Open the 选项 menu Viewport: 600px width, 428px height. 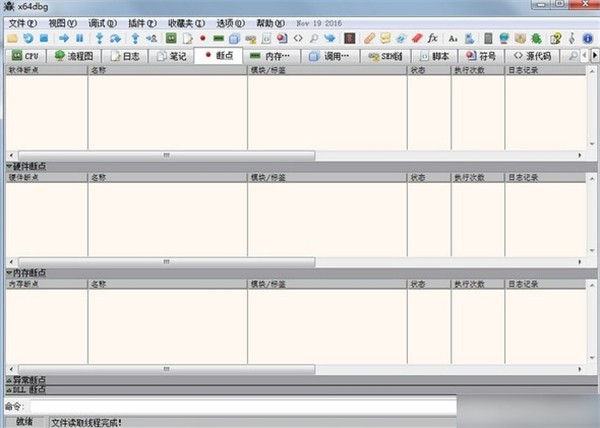point(230,23)
